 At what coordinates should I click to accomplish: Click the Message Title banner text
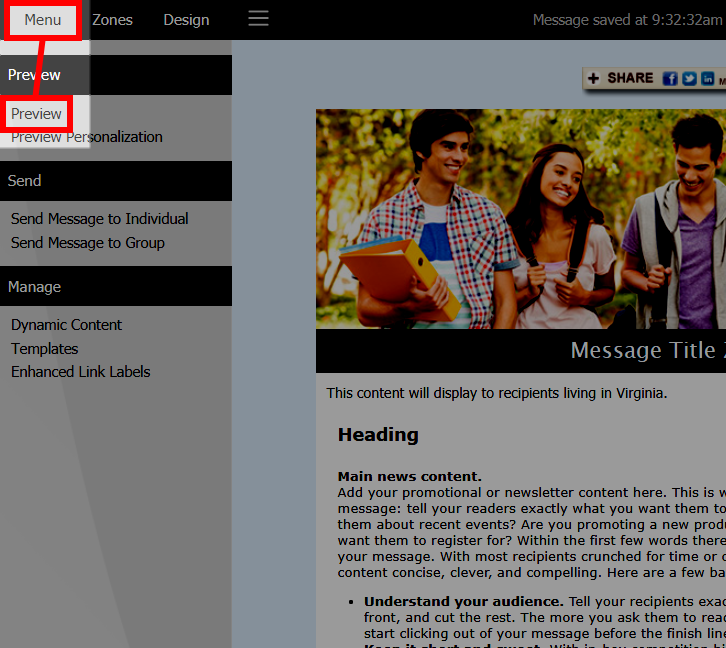point(648,350)
